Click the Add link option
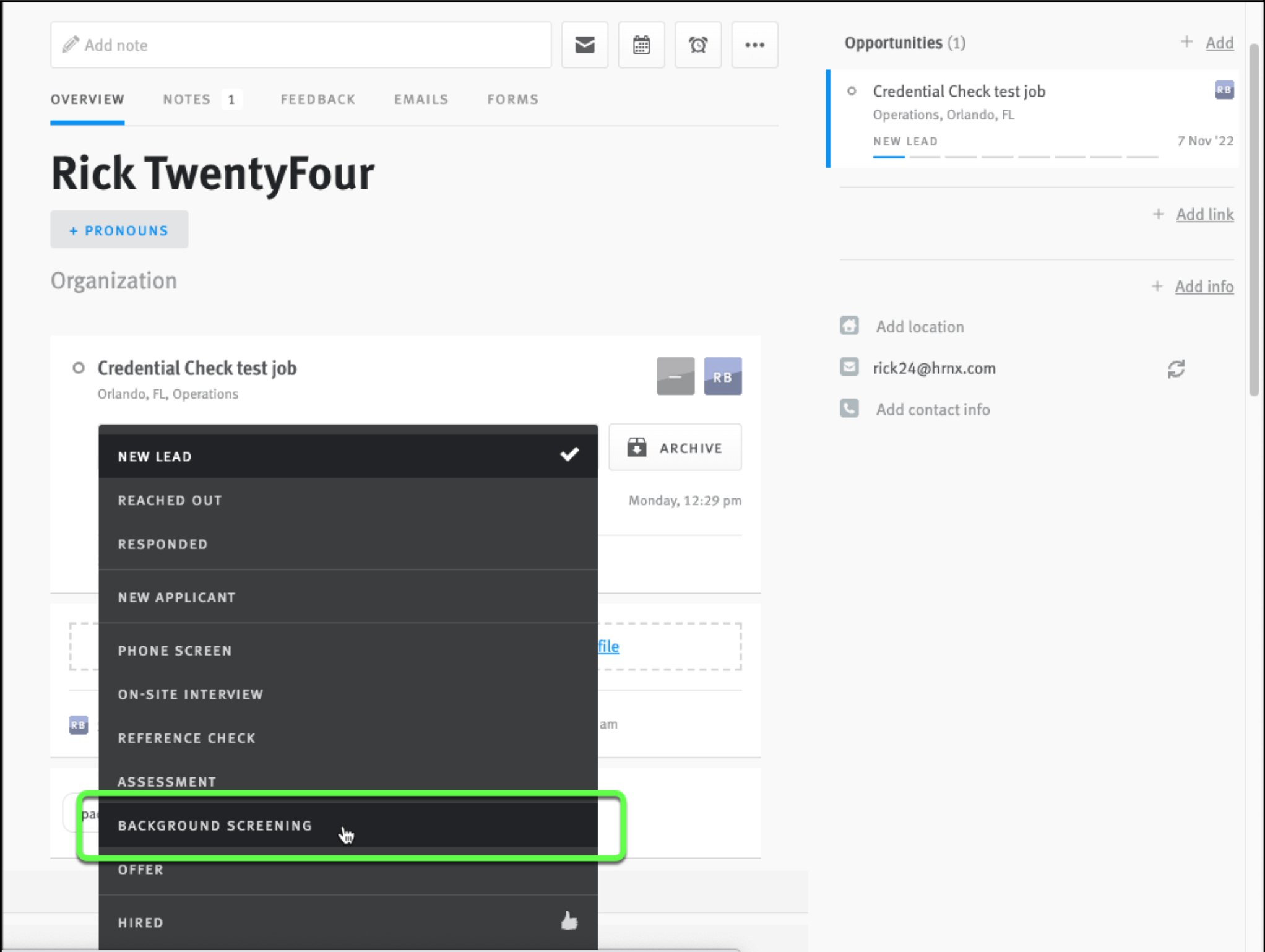Screen dimensions: 1265x952 point(1204,214)
